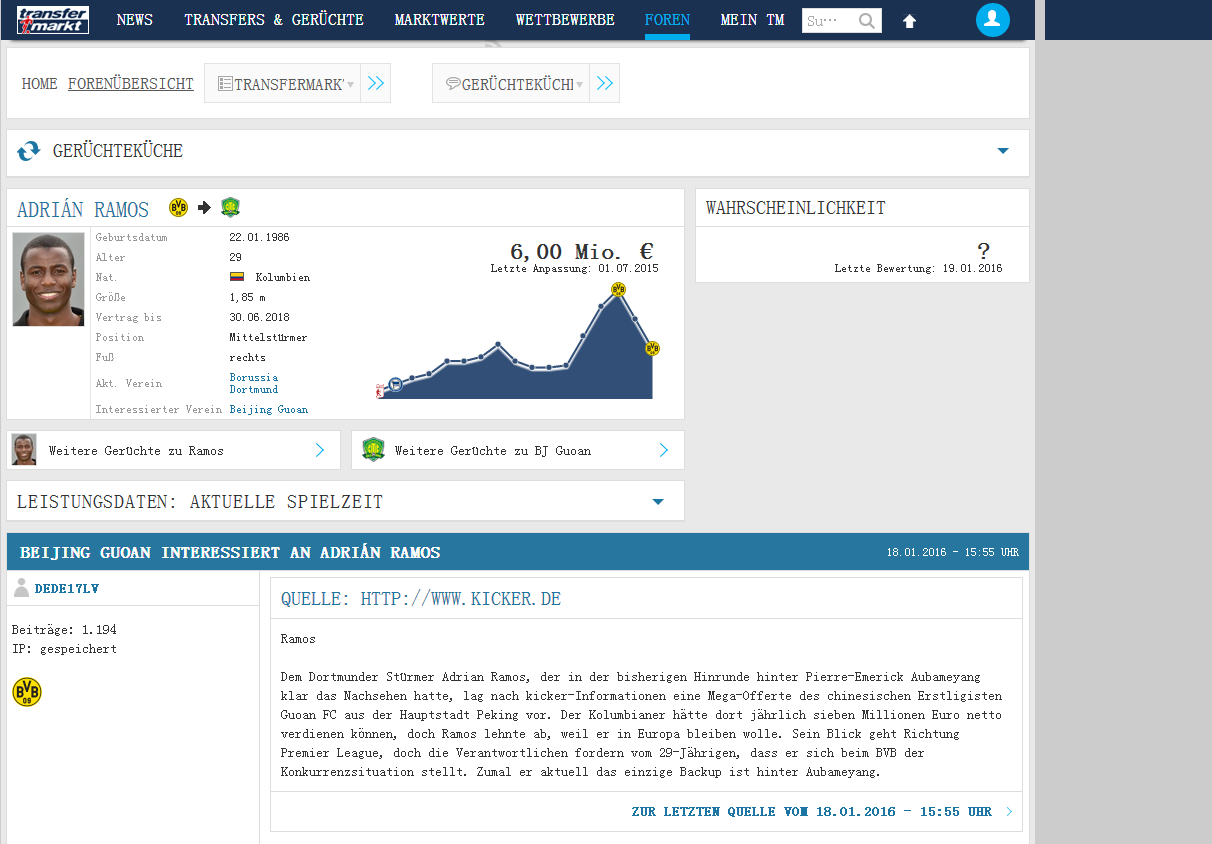Click into the search input field
The image size is (1212, 844).
pos(829,21)
